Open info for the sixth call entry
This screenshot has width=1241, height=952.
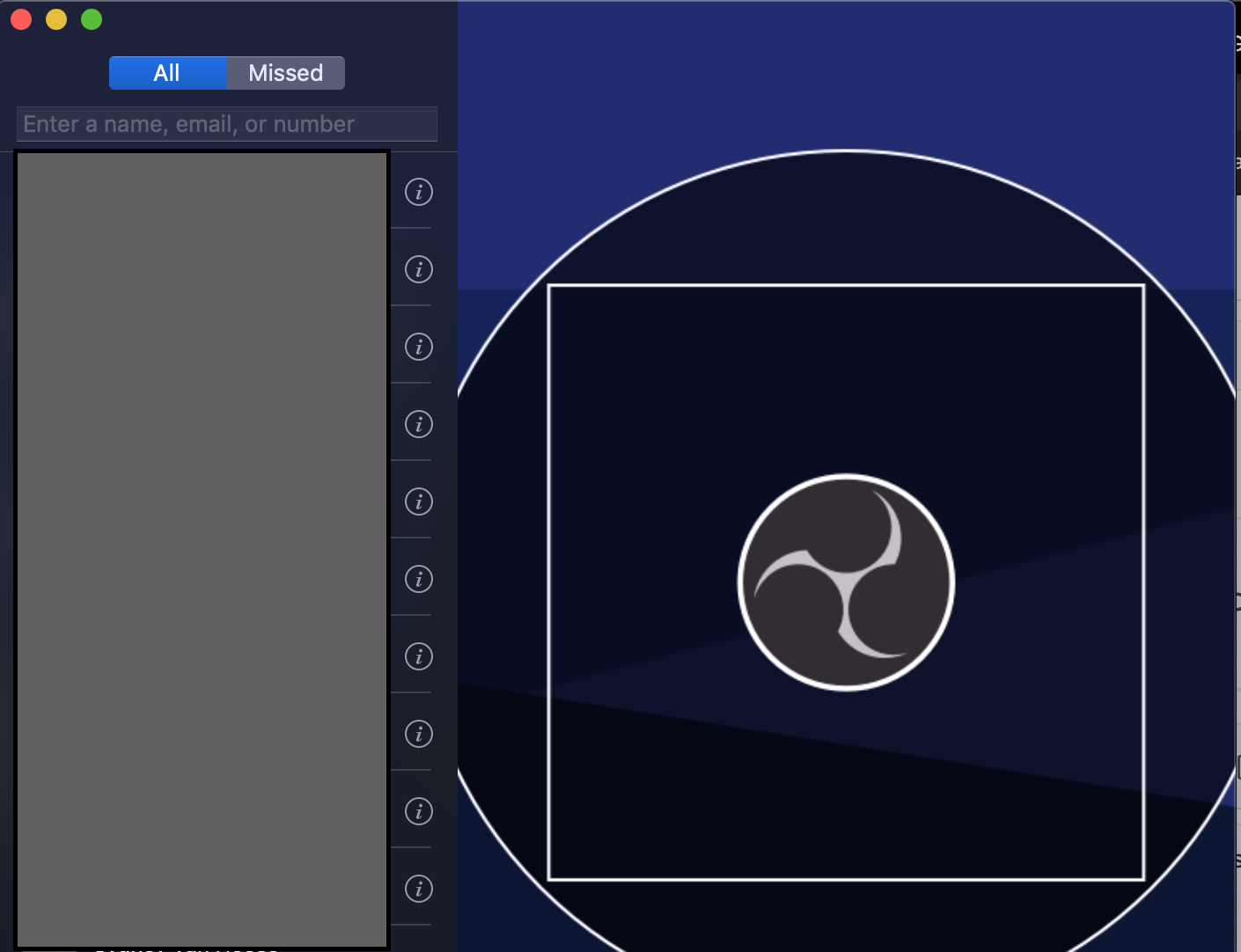[419, 579]
